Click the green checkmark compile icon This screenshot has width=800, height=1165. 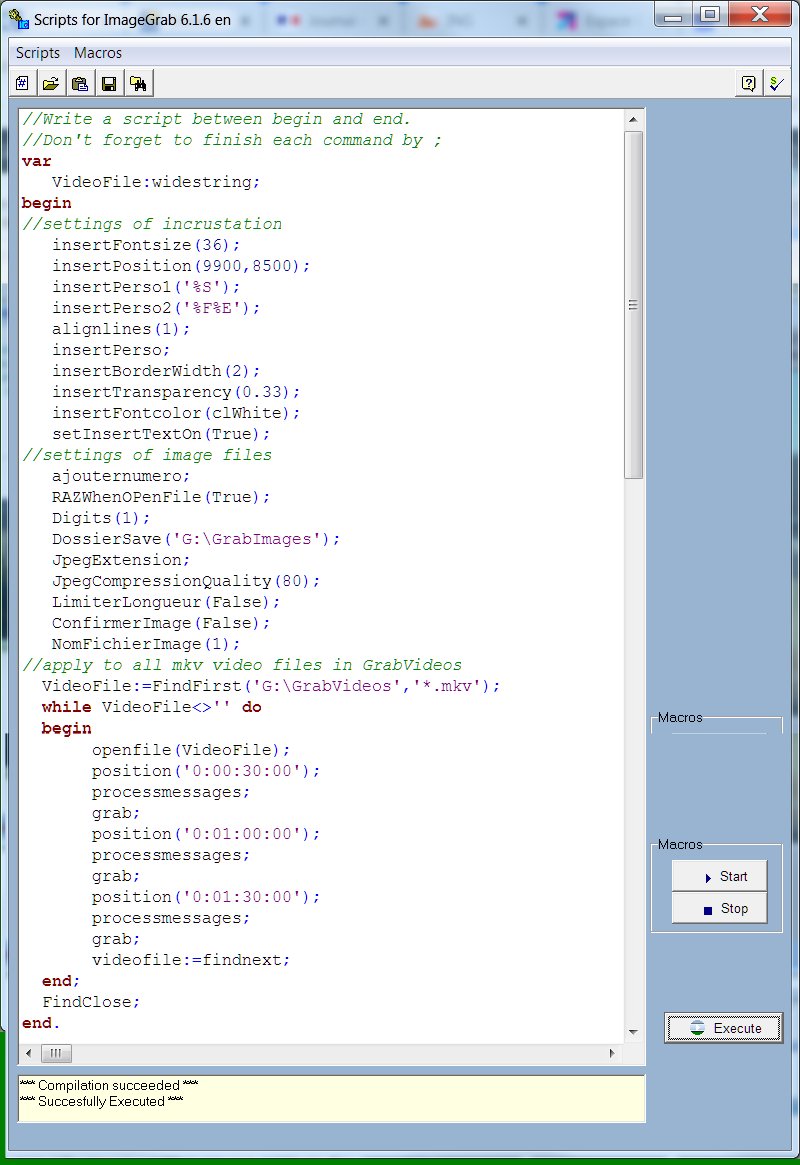pyautogui.click(x=775, y=83)
